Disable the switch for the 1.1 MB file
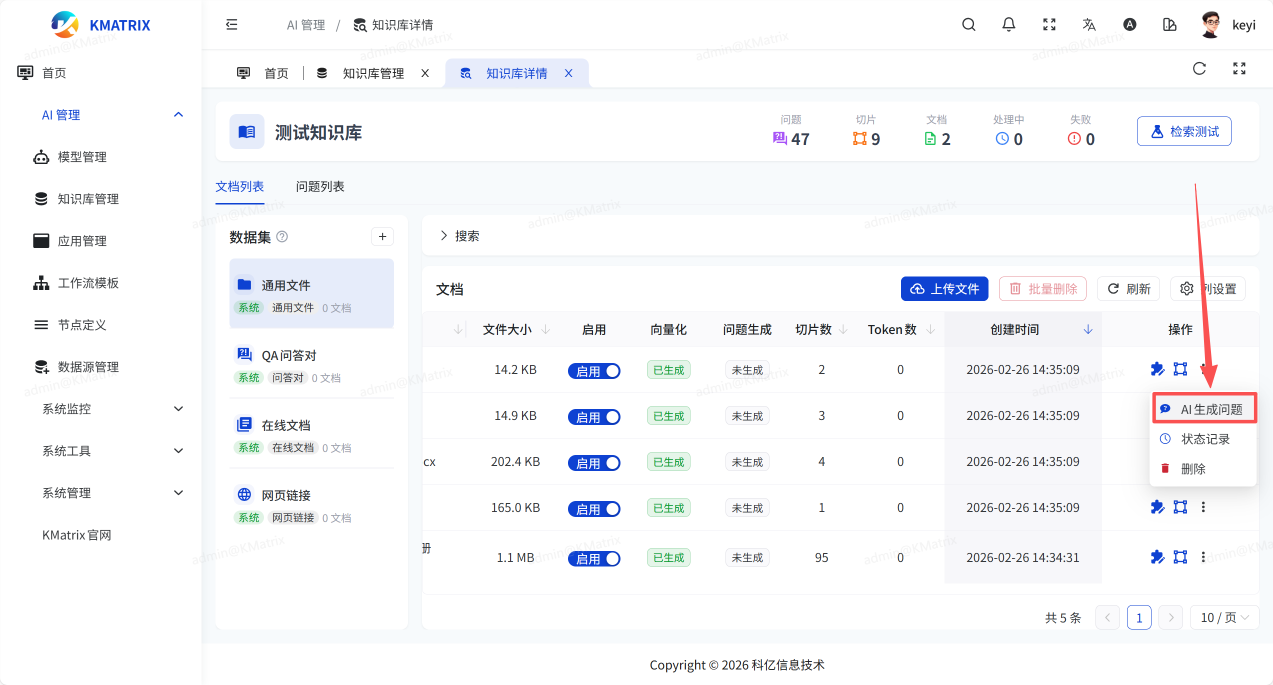 tap(594, 559)
